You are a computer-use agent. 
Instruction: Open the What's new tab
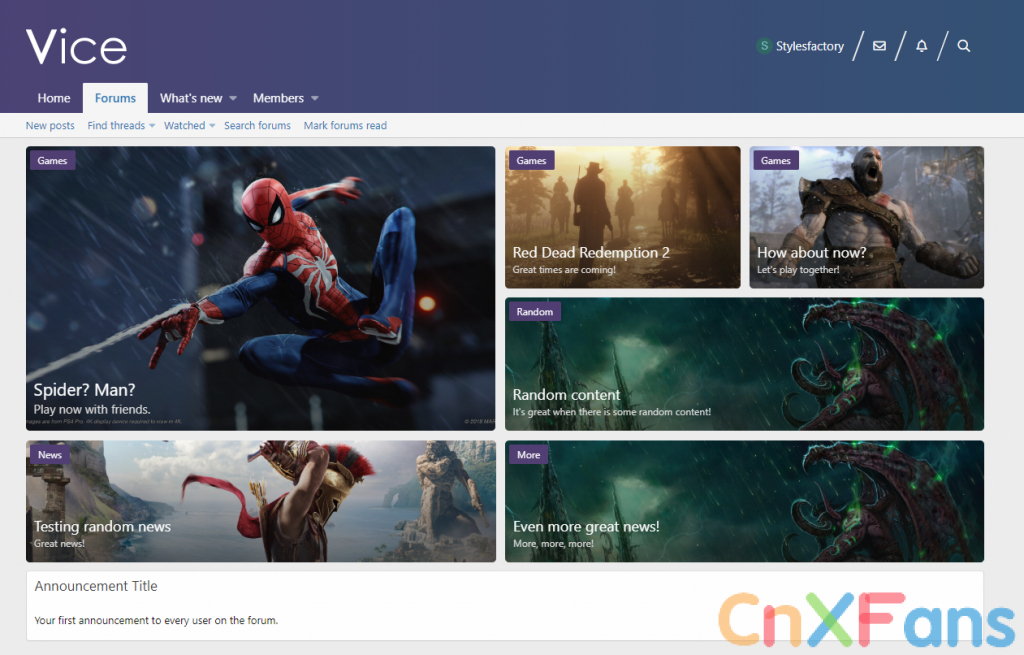191,98
